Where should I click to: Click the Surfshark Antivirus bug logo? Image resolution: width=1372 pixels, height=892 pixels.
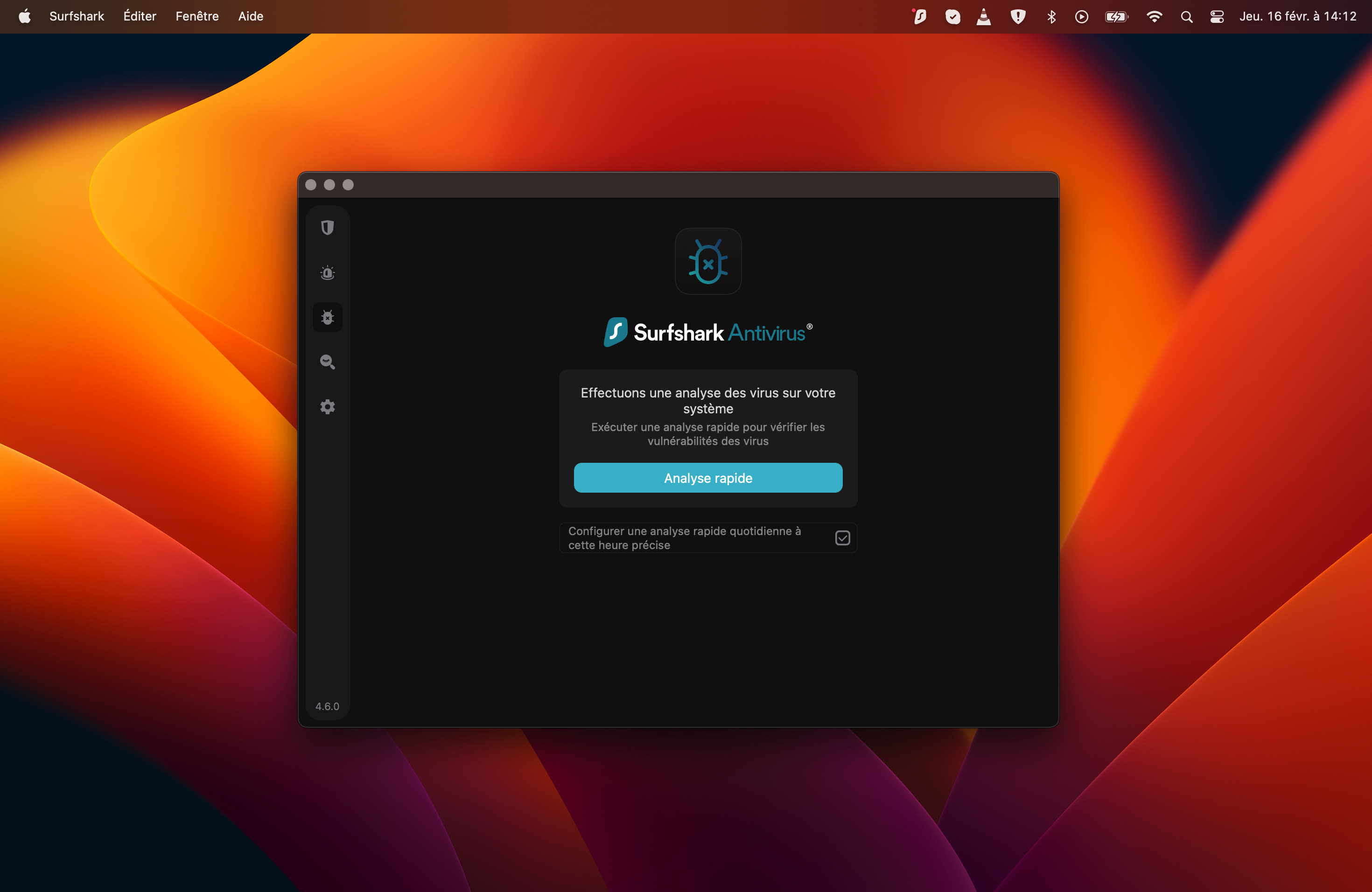pyautogui.click(x=707, y=261)
